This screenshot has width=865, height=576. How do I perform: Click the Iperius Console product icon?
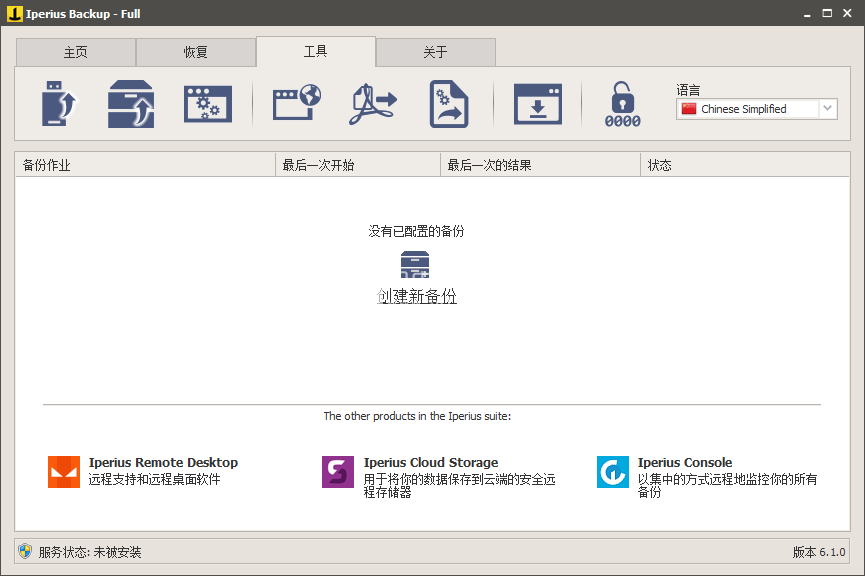pyautogui.click(x=612, y=471)
